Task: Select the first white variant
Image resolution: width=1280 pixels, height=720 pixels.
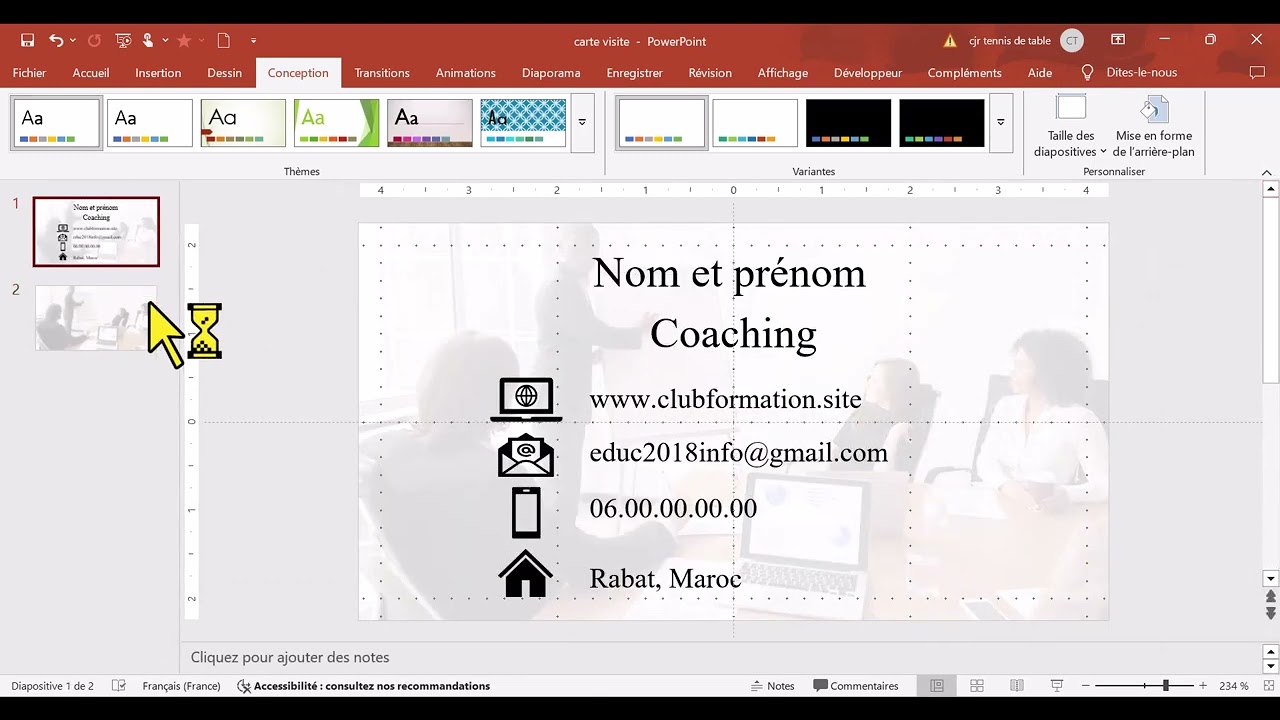Action: (x=662, y=123)
